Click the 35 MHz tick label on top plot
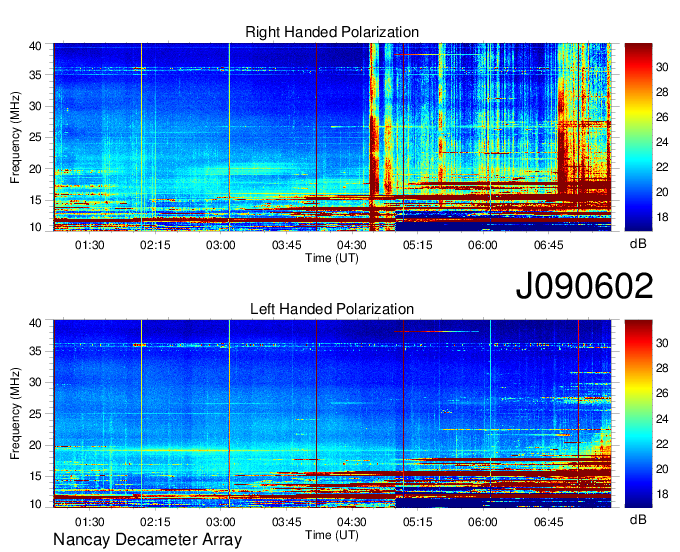 click(x=35, y=75)
